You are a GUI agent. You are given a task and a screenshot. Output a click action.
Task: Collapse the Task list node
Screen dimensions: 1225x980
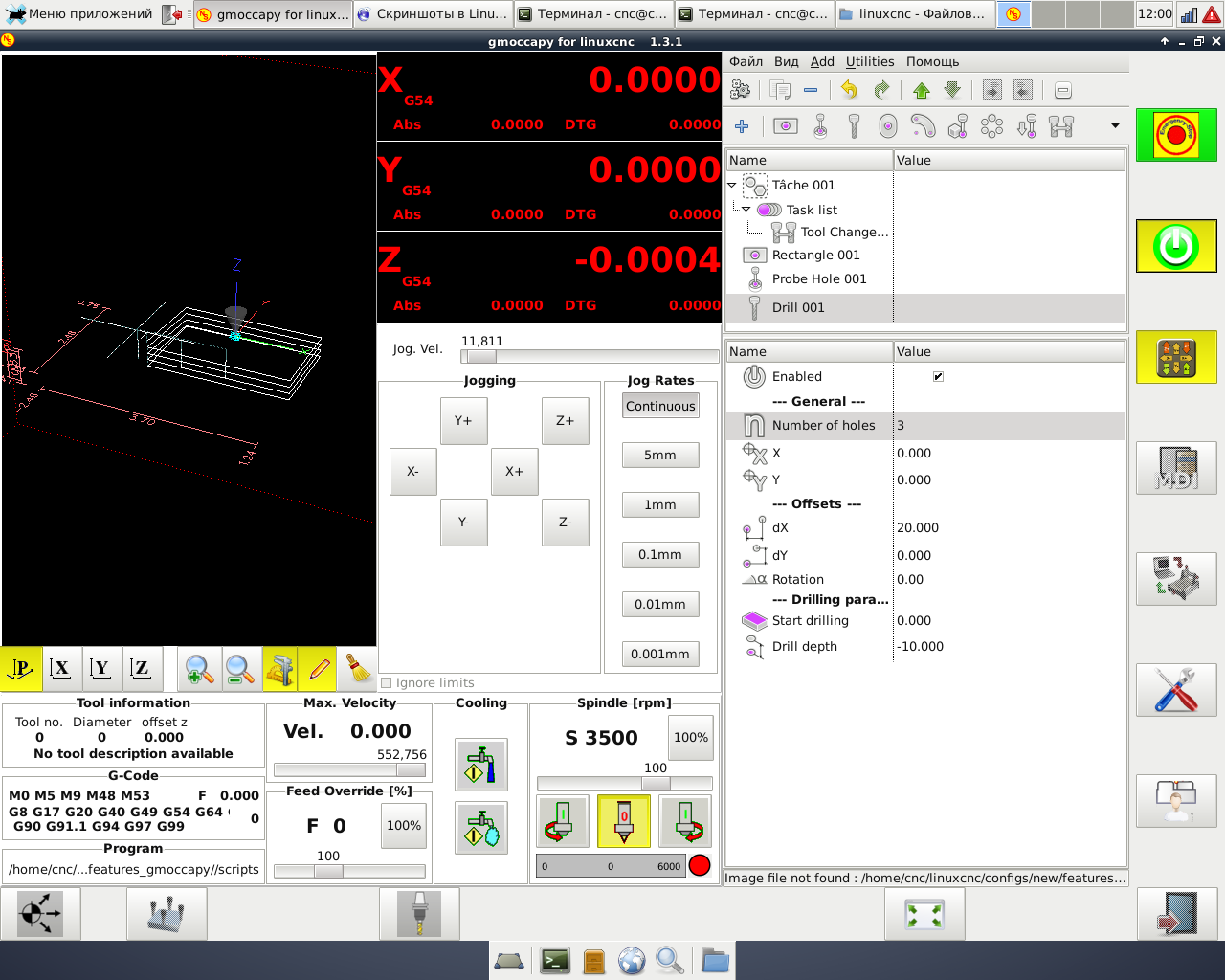[746, 210]
